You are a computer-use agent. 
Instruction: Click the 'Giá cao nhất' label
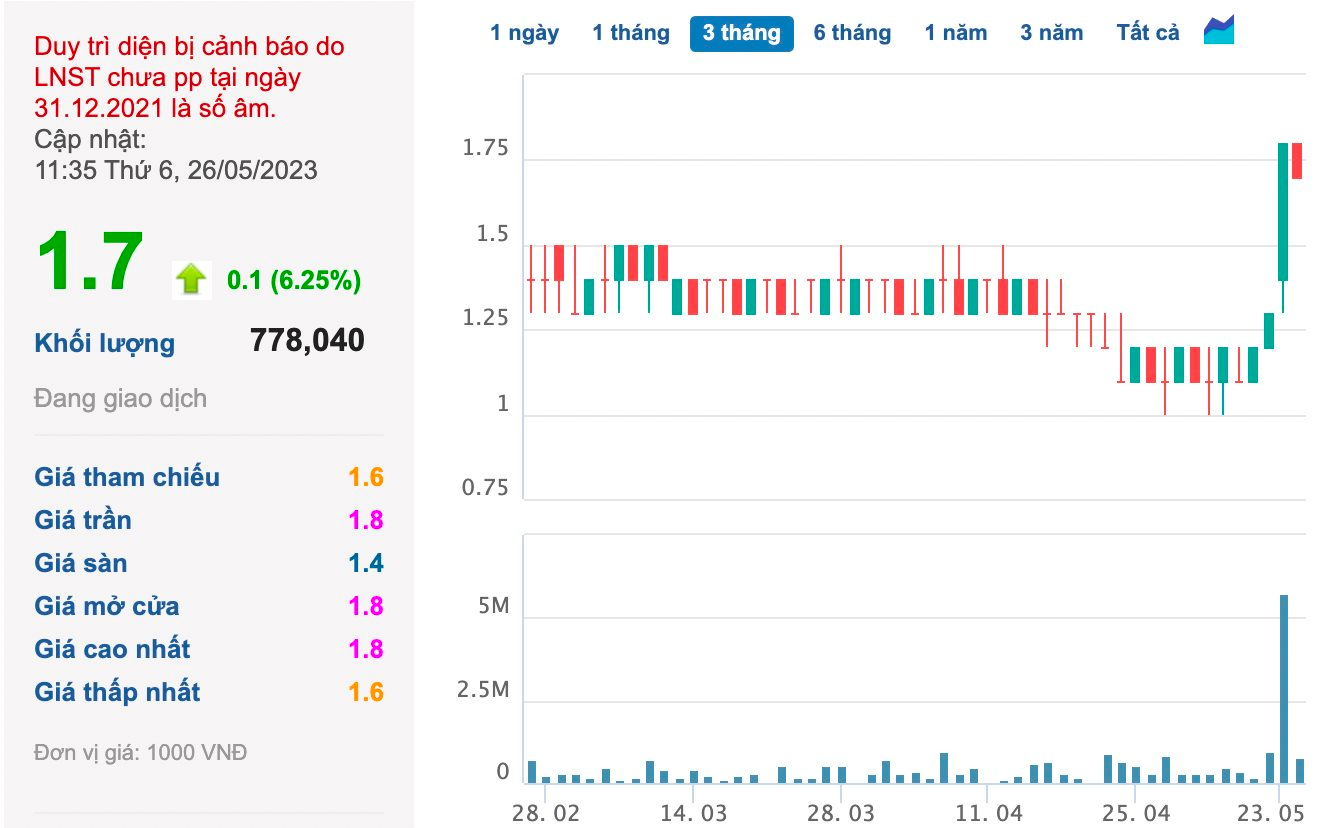tap(112, 649)
